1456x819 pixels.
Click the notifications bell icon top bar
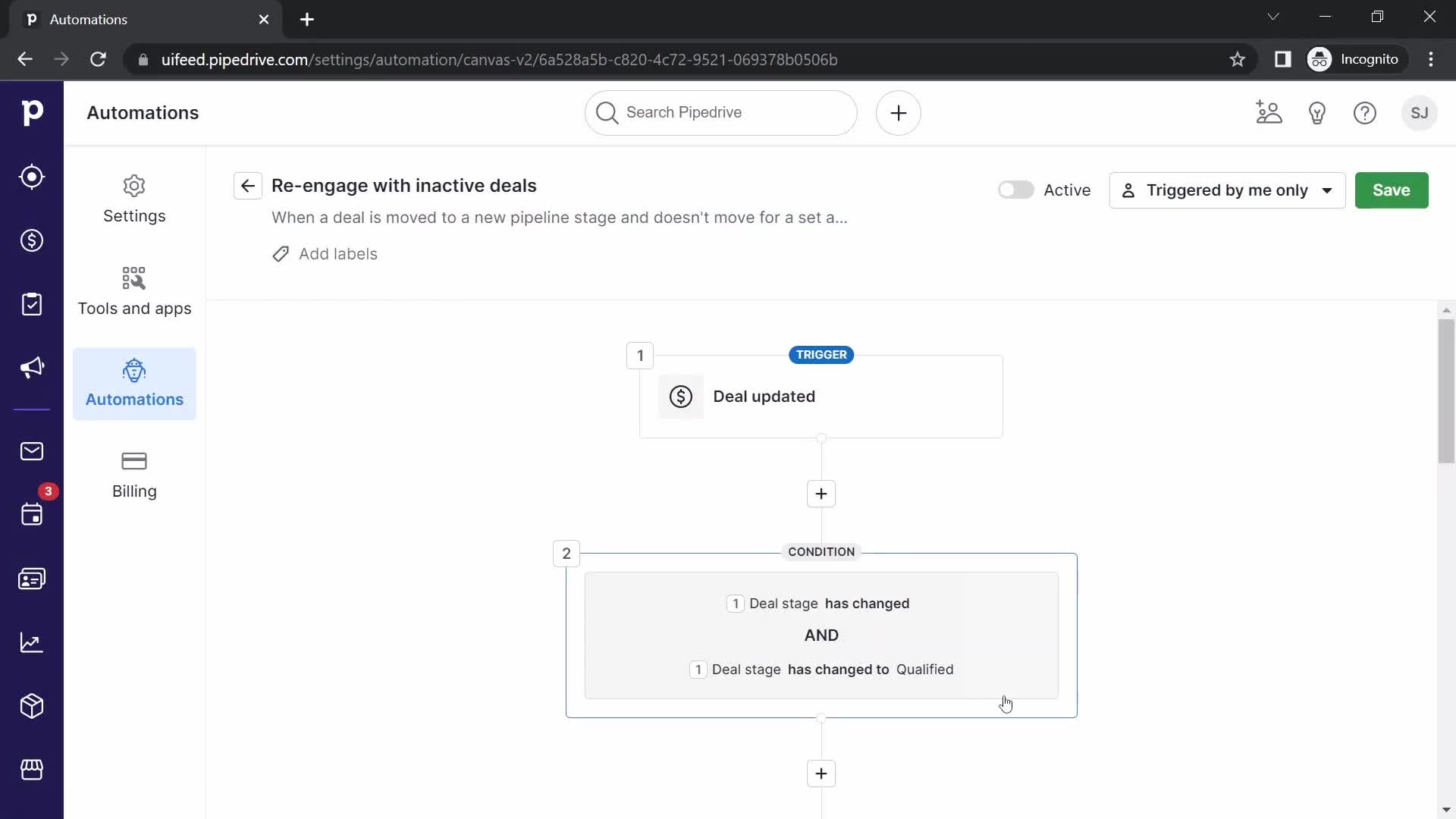pos(1318,112)
